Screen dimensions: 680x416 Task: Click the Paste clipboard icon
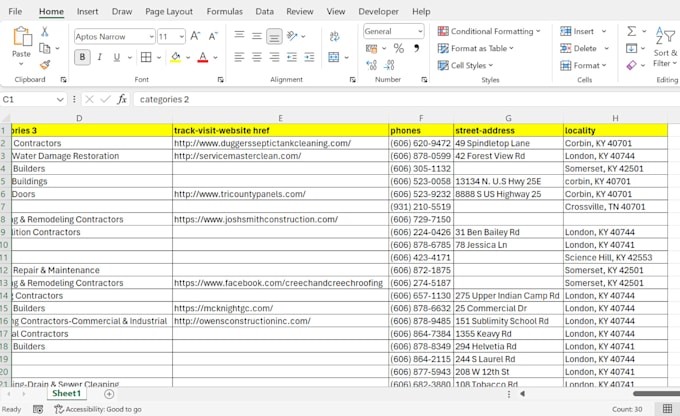[x=21, y=37]
